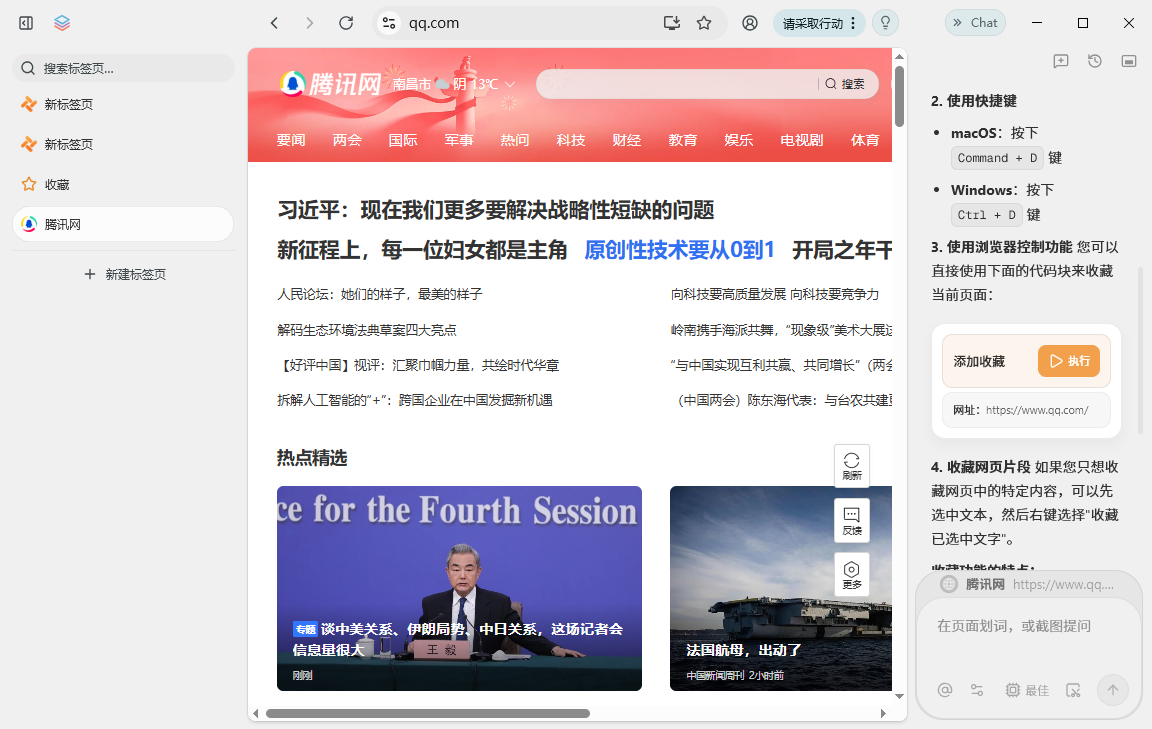Open the 收藏 favorites item
This screenshot has width=1152, height=729.
[123, 184]
